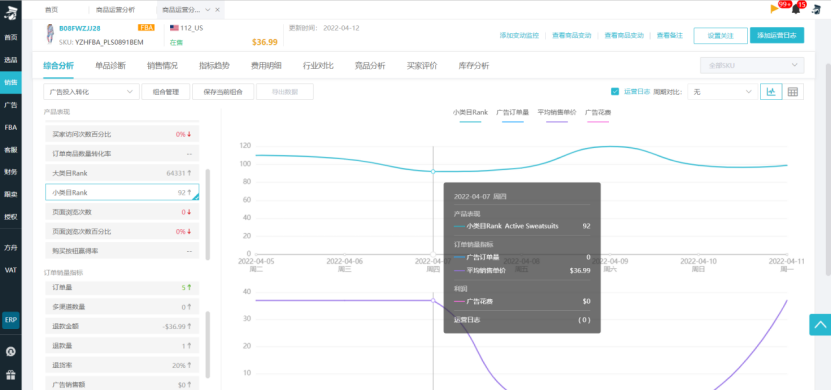Screen dimensions: 831x391
Task: Open the 首页 page tab at top
Action: pos(51,10)
